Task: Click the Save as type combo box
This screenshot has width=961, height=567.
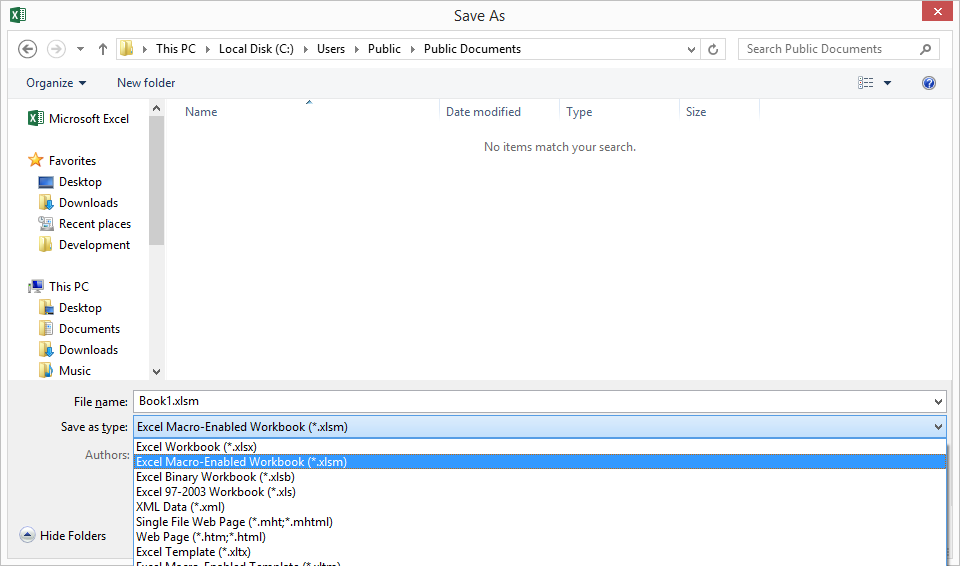Action: pyautogui.click(x=539, y=427)
